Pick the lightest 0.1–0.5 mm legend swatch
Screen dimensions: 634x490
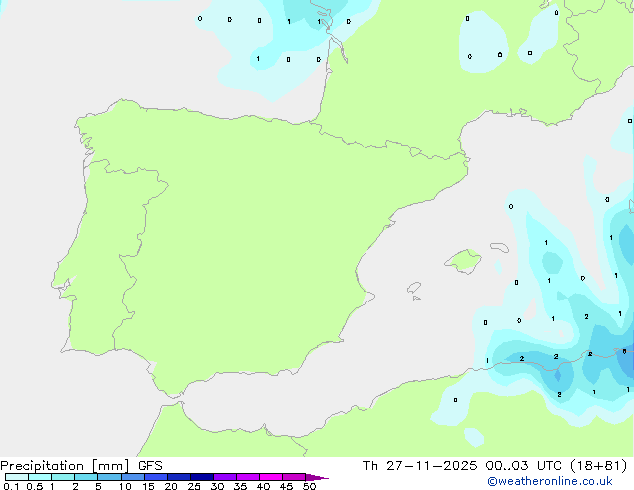tap(17, 477)
